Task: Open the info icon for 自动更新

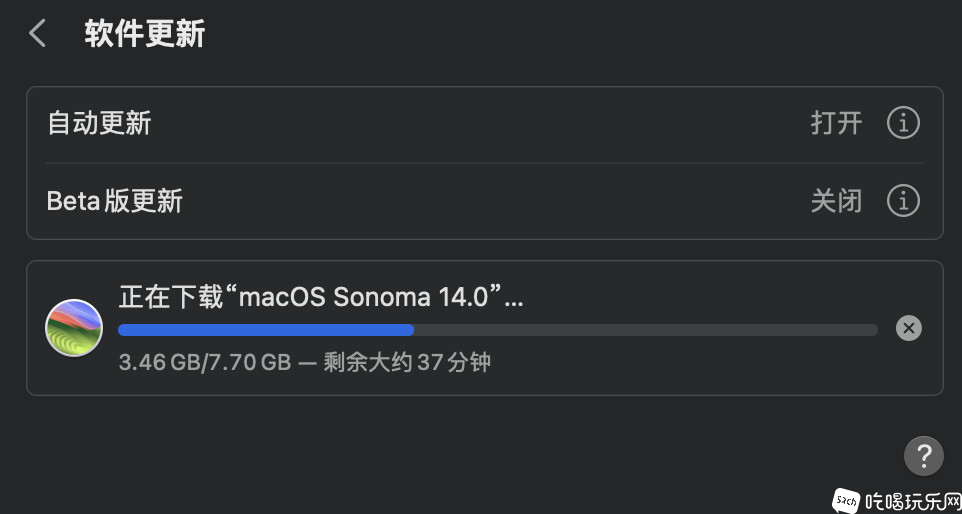Action: pos(903,123)
